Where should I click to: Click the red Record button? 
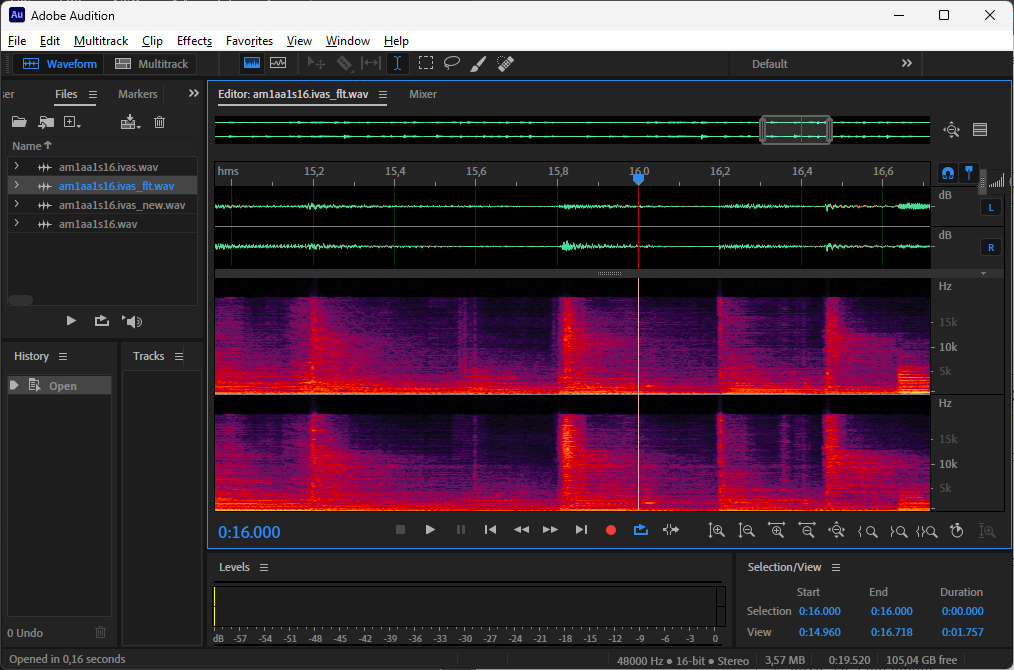[x=611, y=530]
